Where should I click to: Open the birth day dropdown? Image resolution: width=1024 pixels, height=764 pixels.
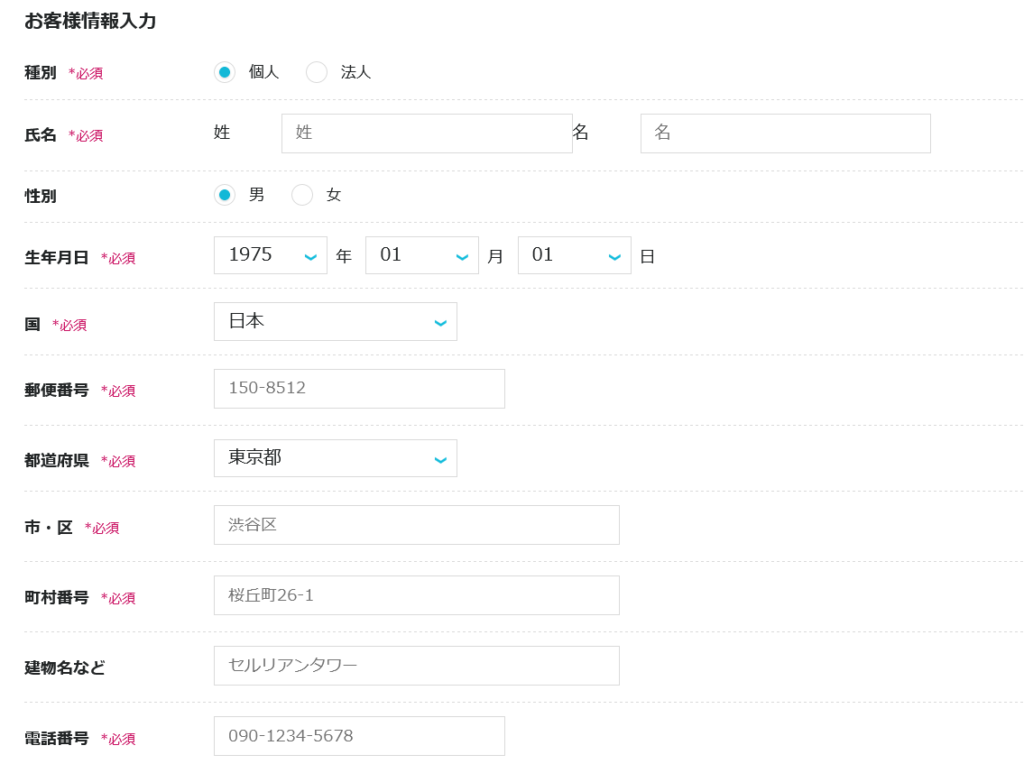[575, 255]
